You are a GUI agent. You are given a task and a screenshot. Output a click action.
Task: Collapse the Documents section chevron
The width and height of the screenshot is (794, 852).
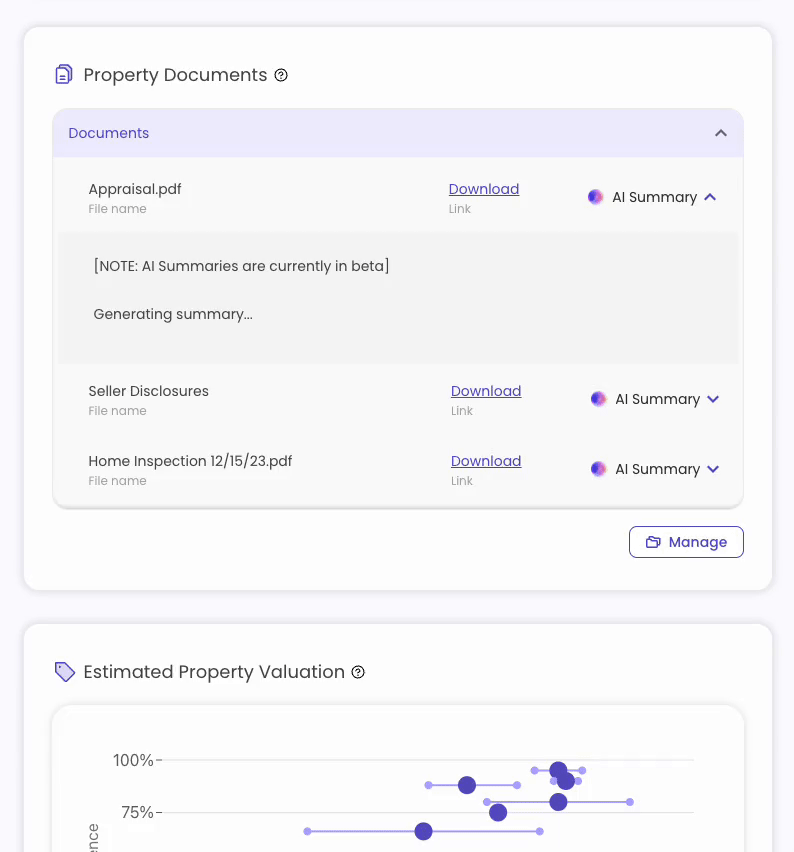(721, 133)
